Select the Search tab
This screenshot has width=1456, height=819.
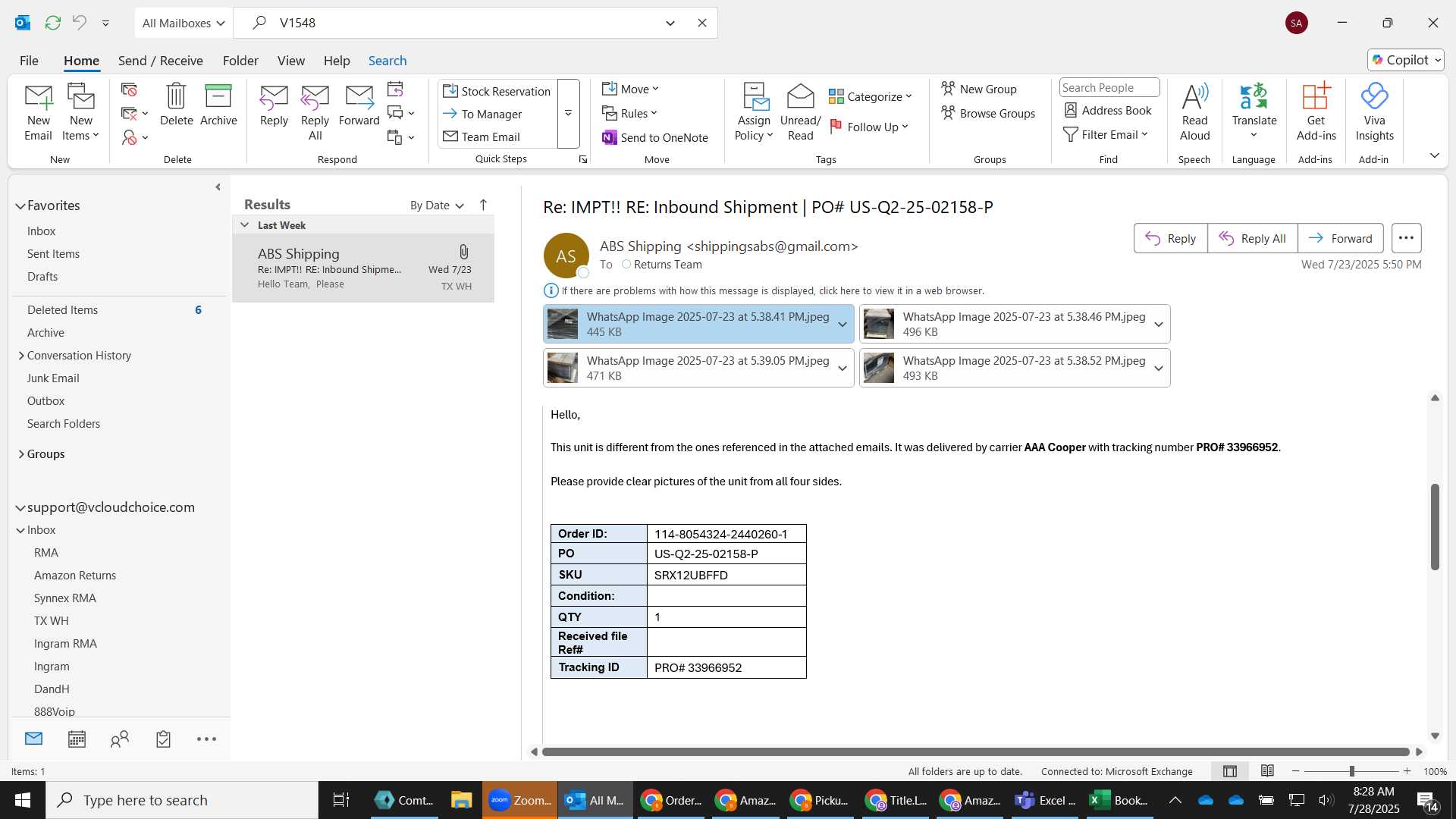coord(388,61)
